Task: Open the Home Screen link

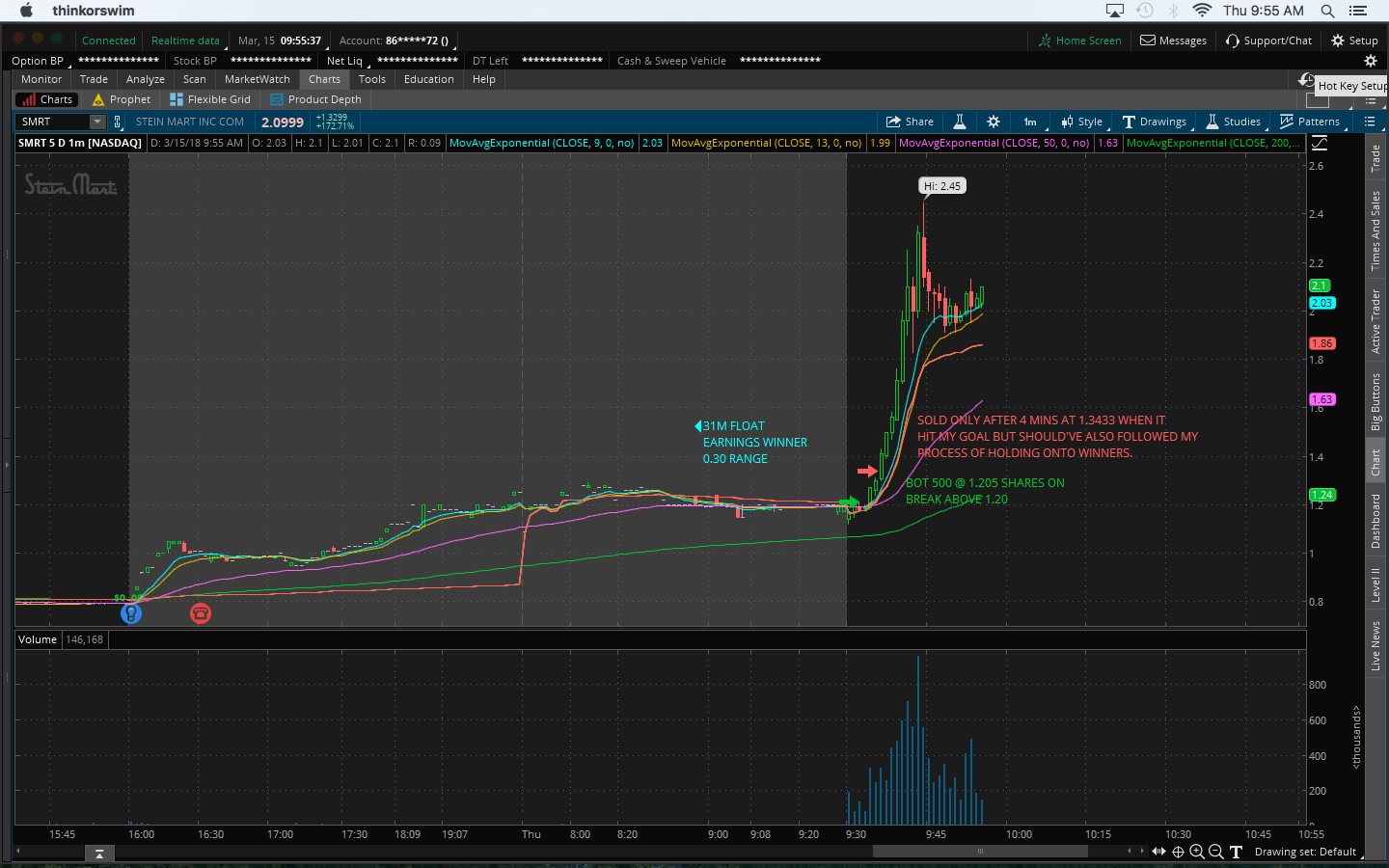Action: click(1080, 41)
